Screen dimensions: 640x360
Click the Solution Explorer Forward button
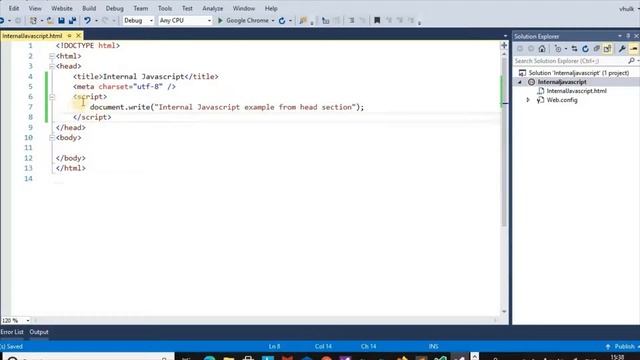click(531, 49)
